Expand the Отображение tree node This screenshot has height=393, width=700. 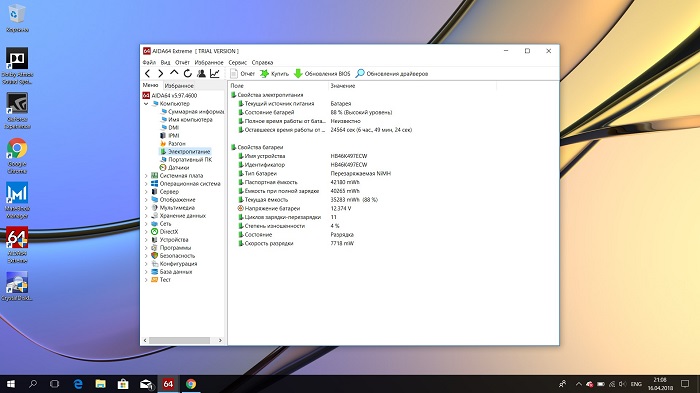click(146, 200)
